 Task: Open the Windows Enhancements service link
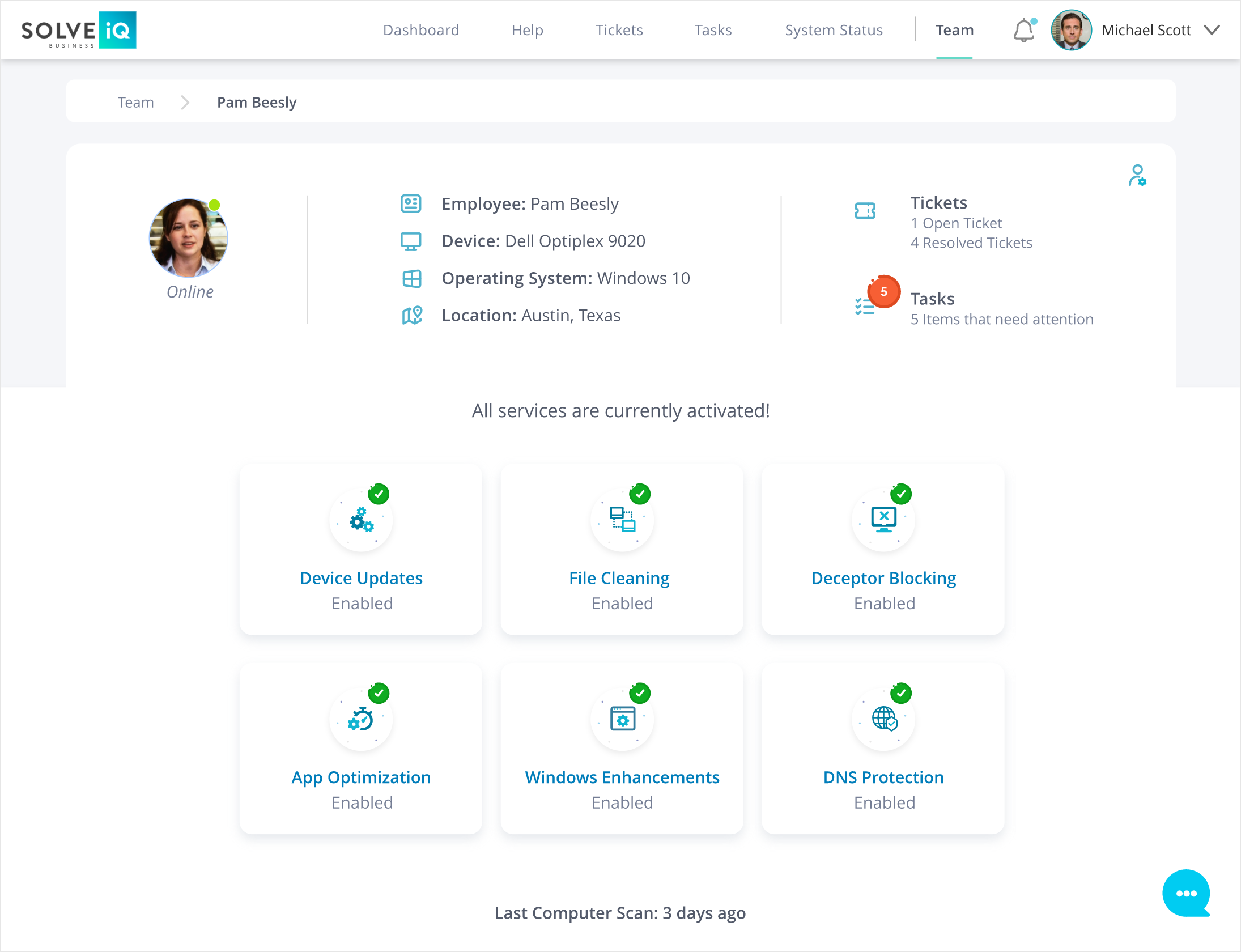(x=622, y=777)
